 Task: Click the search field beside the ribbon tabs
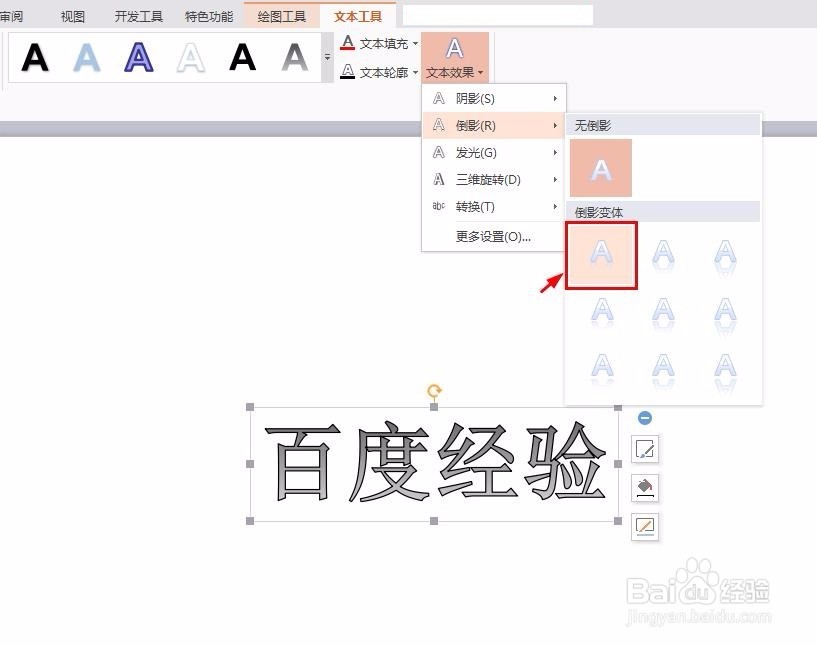pos(498,15)
